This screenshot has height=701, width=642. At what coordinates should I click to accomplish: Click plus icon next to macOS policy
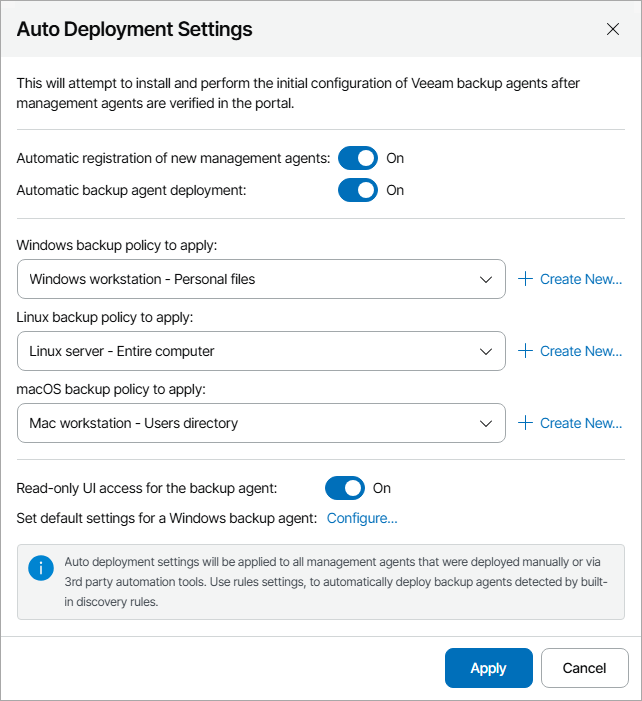click(x=526, y=423)
